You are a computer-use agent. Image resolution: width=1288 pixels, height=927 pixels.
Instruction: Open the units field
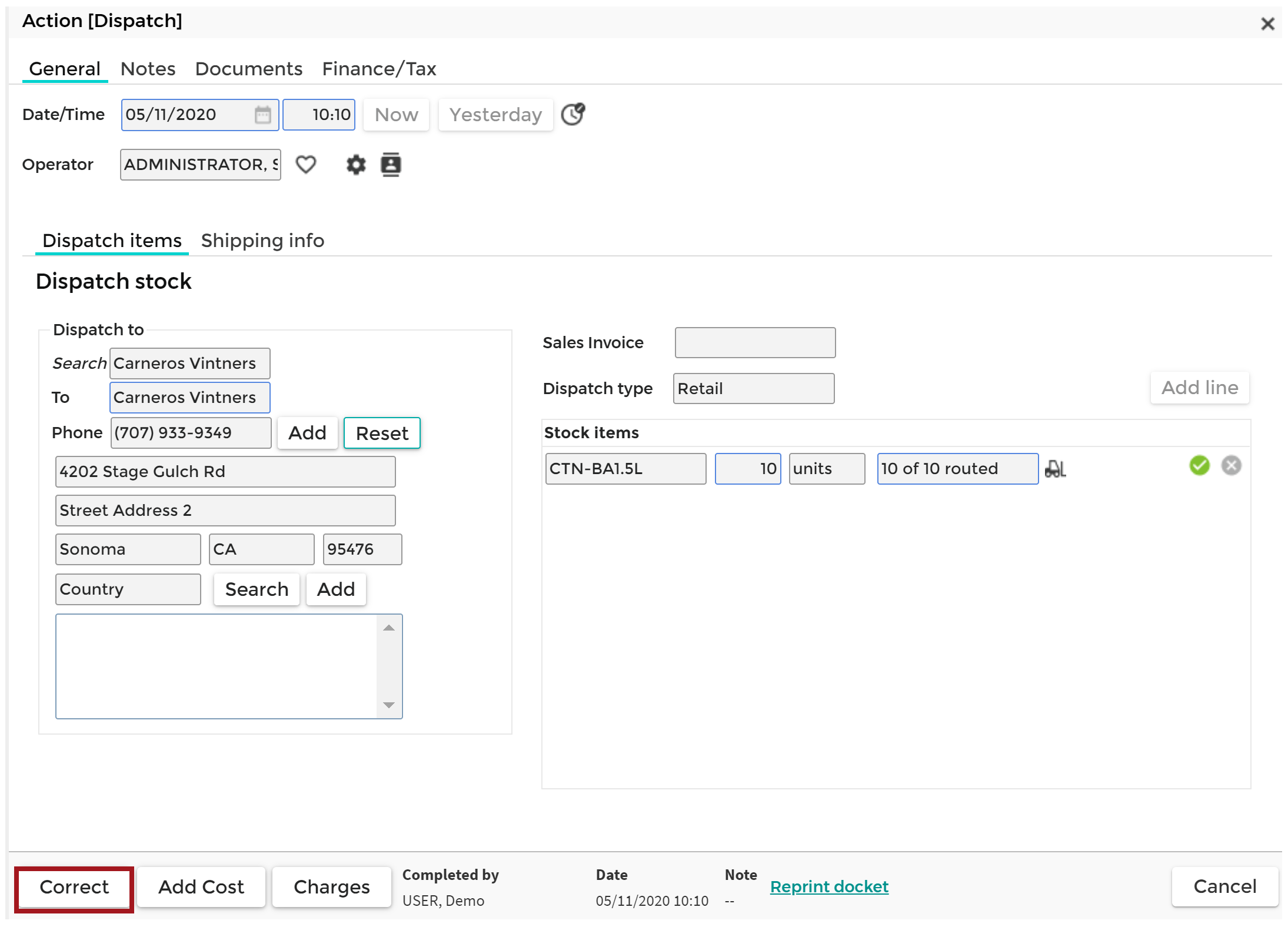click(x=827, y=469)
